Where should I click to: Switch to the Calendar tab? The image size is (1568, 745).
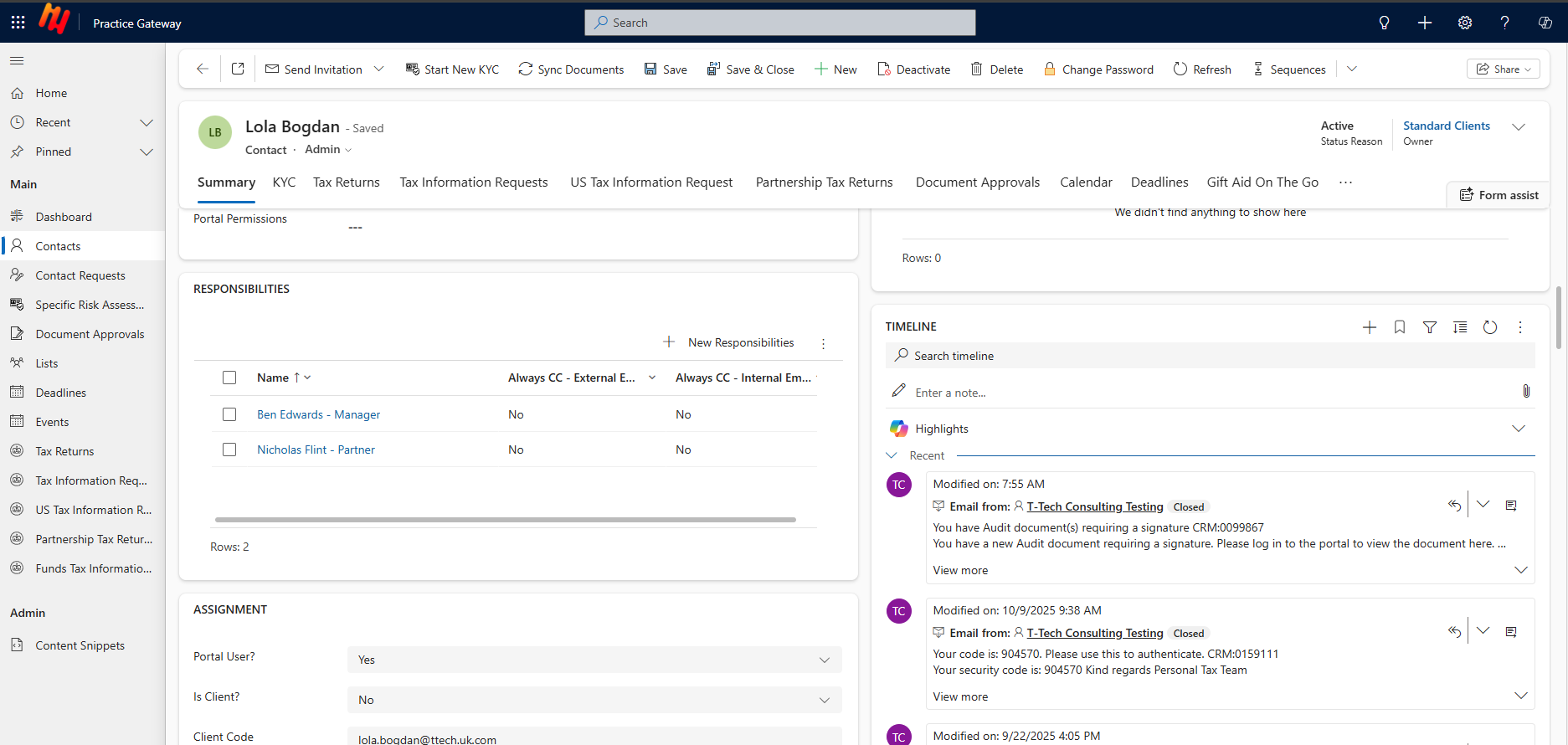pyautogui.click(x=1086, y=182)
